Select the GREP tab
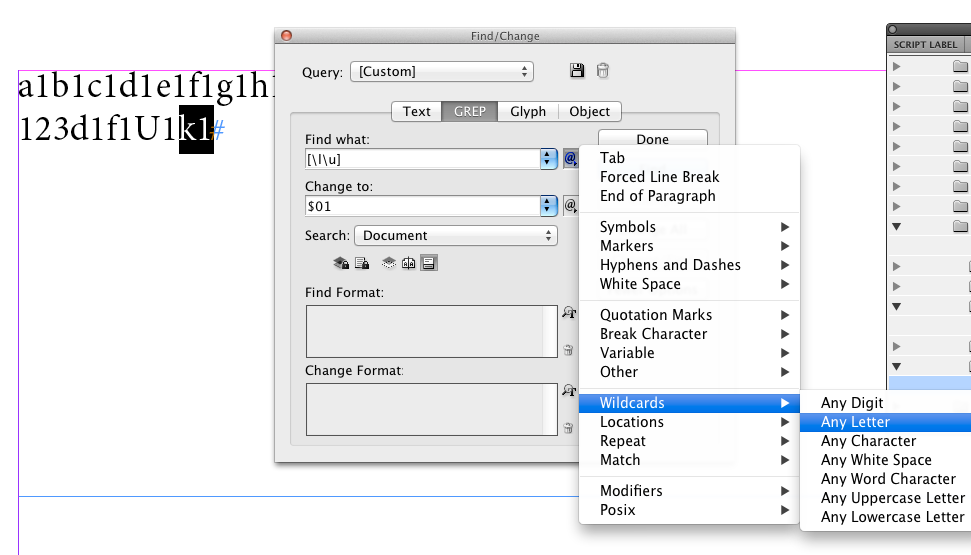Viewport: 971px width, 555px height. click(469, 111)
